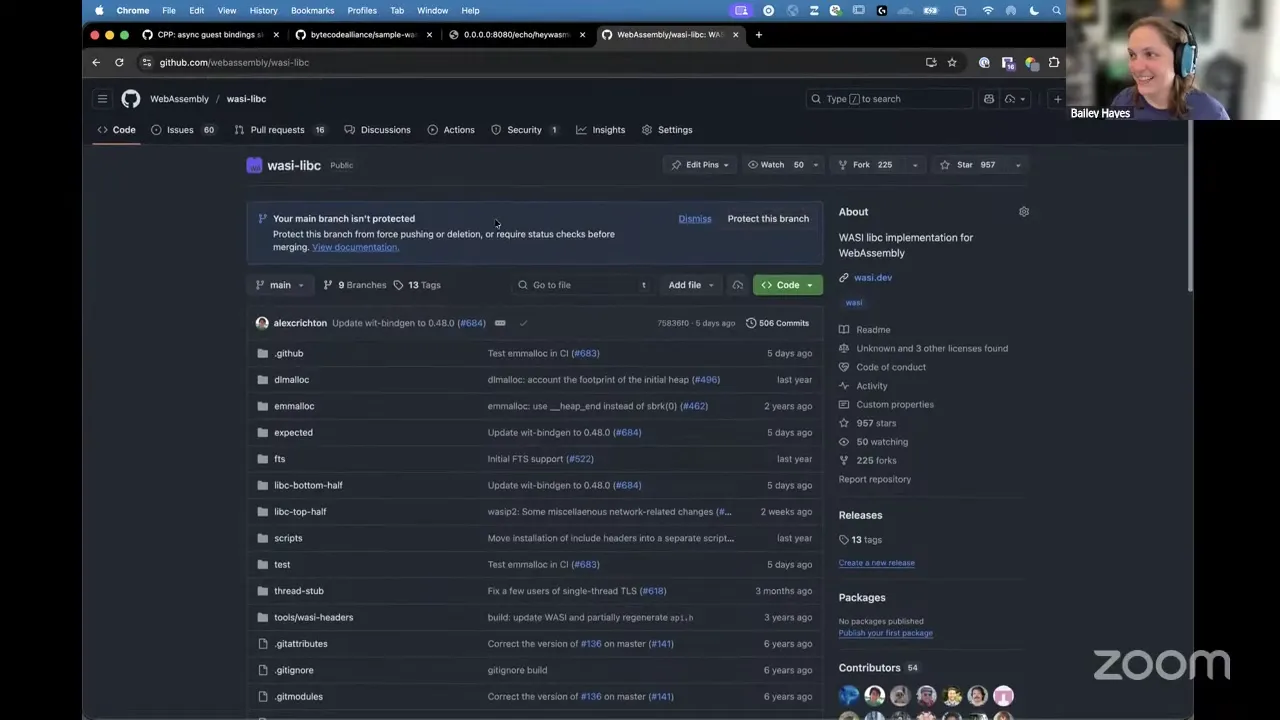Bookmark this page with the star icon
Viewport: 1280px width, 720px height.
pyautogui.click(x=952, y=62)
